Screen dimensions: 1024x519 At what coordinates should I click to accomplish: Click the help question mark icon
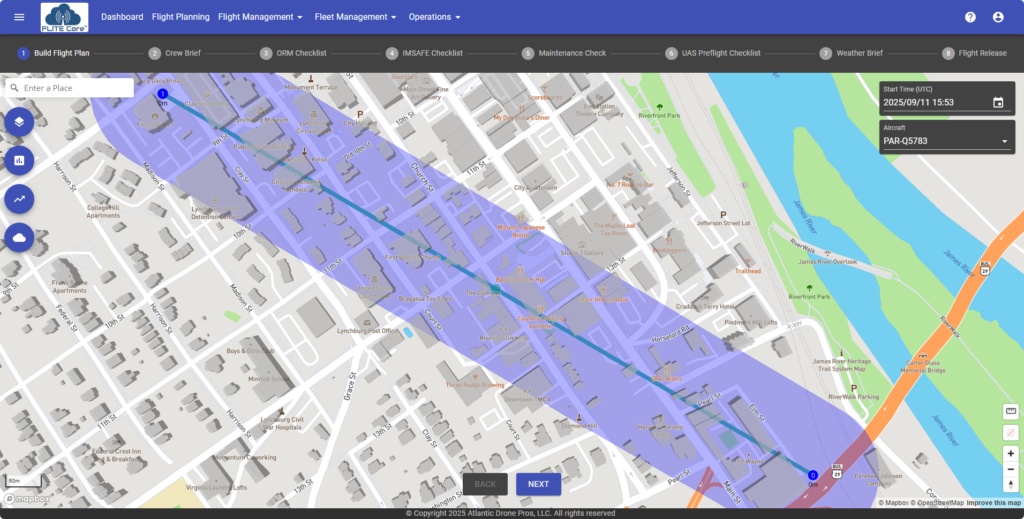click(x=970, y=17)
